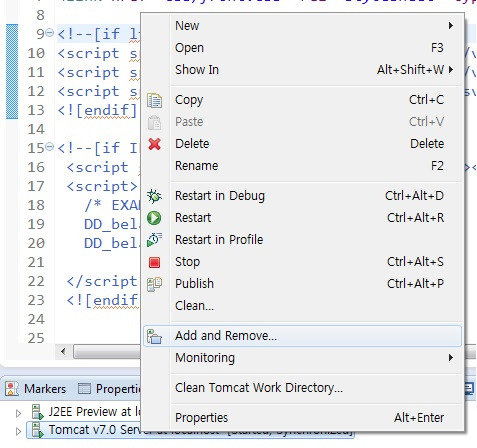
Task: Click the editor horizontal scrollbar thumb
Action: (x=107, y=351)
